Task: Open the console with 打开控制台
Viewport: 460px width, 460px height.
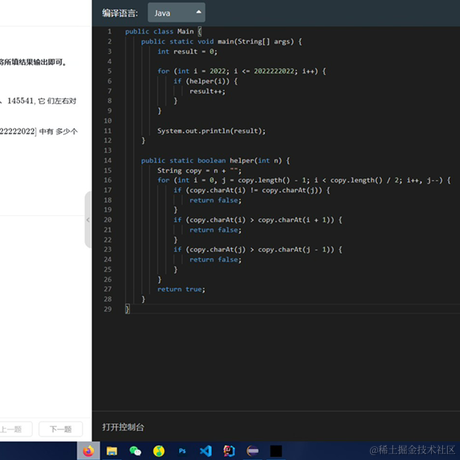Action: [x=123, y=427]
